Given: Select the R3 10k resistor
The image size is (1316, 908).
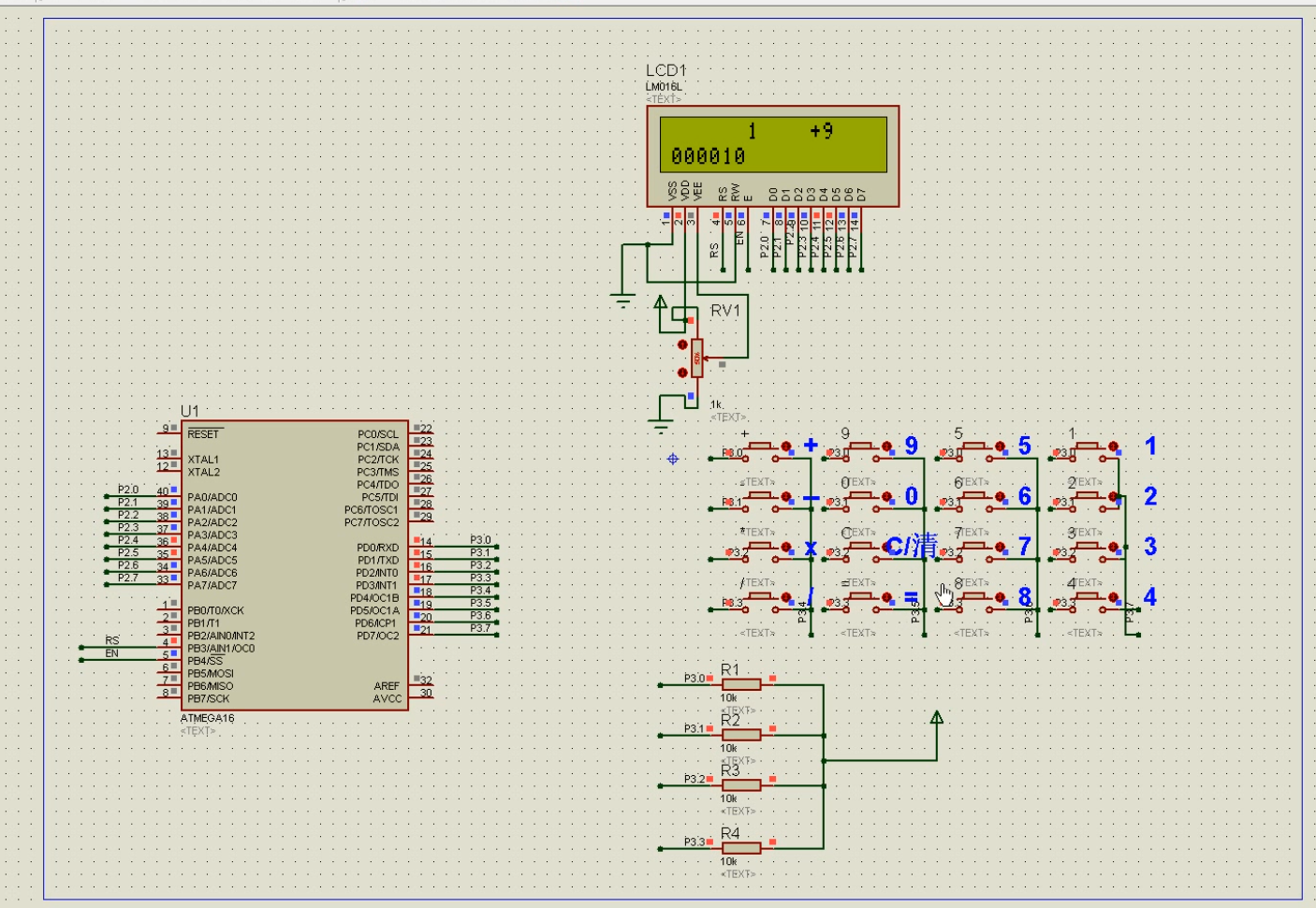Looking at the screenshot, I should (741, 785).
